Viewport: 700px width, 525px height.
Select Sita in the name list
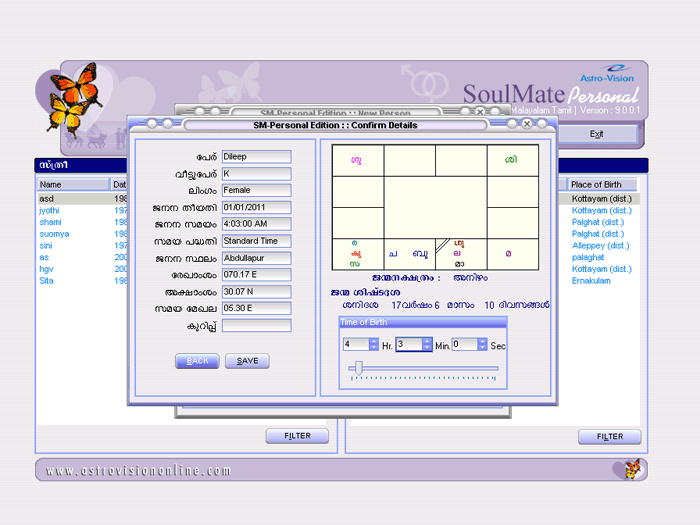pyautogui.click(x=46, y=281)
